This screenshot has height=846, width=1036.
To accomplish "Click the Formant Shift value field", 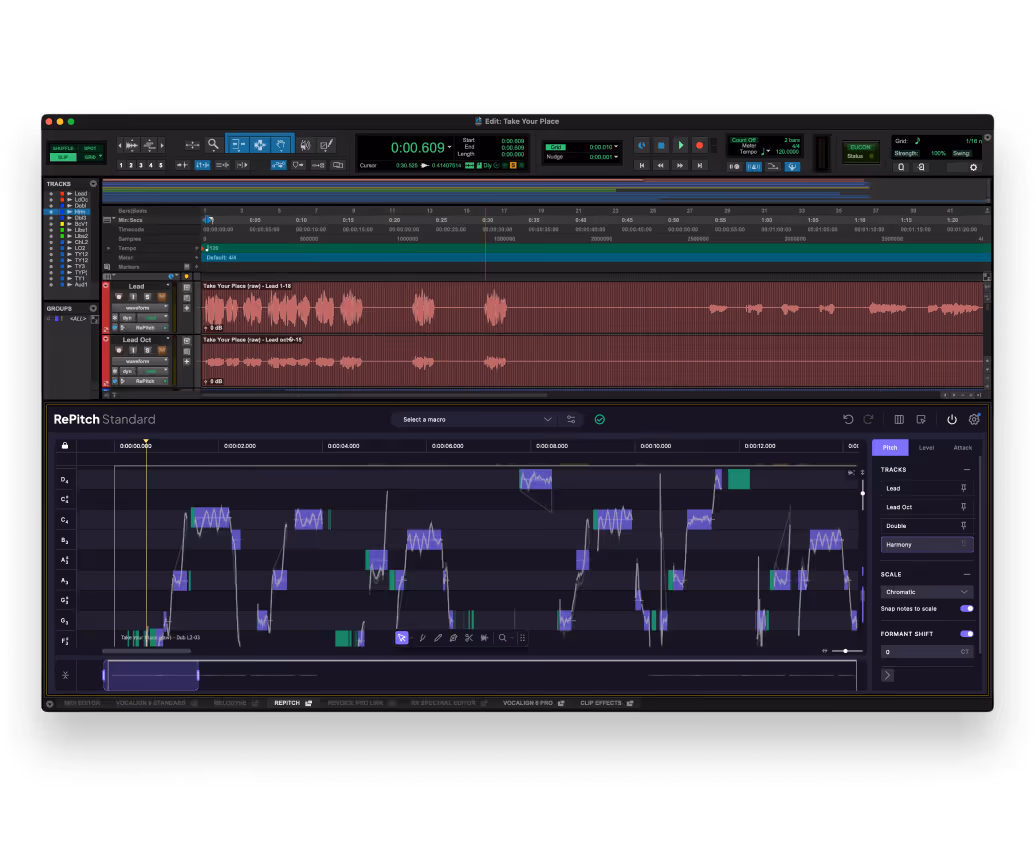I will pos(926,652).
